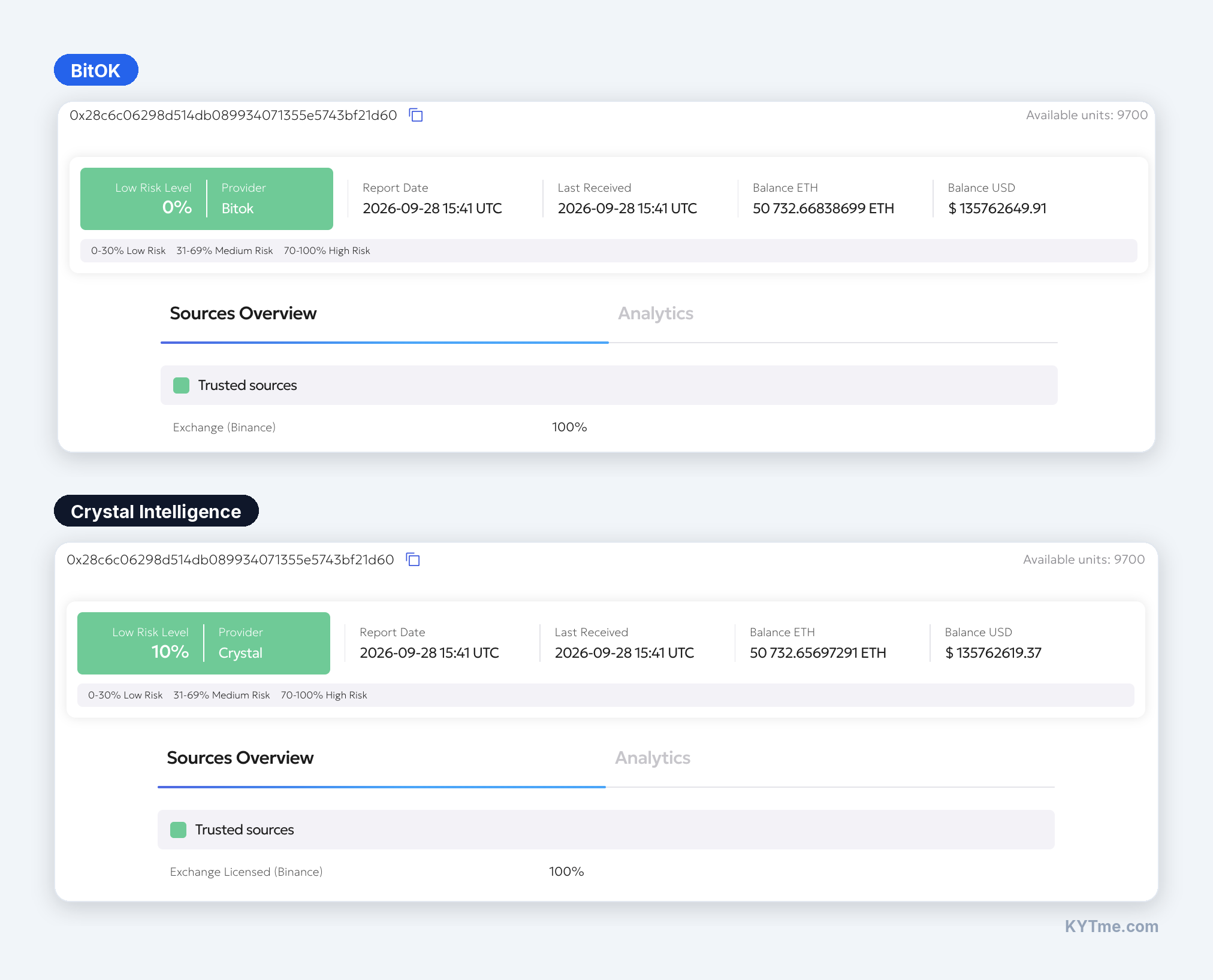Click '70-100% High Risk' legend in BitOK report
Viewport: 1213px width, 980px height.
pyautogui.click(x=327, y=250)
